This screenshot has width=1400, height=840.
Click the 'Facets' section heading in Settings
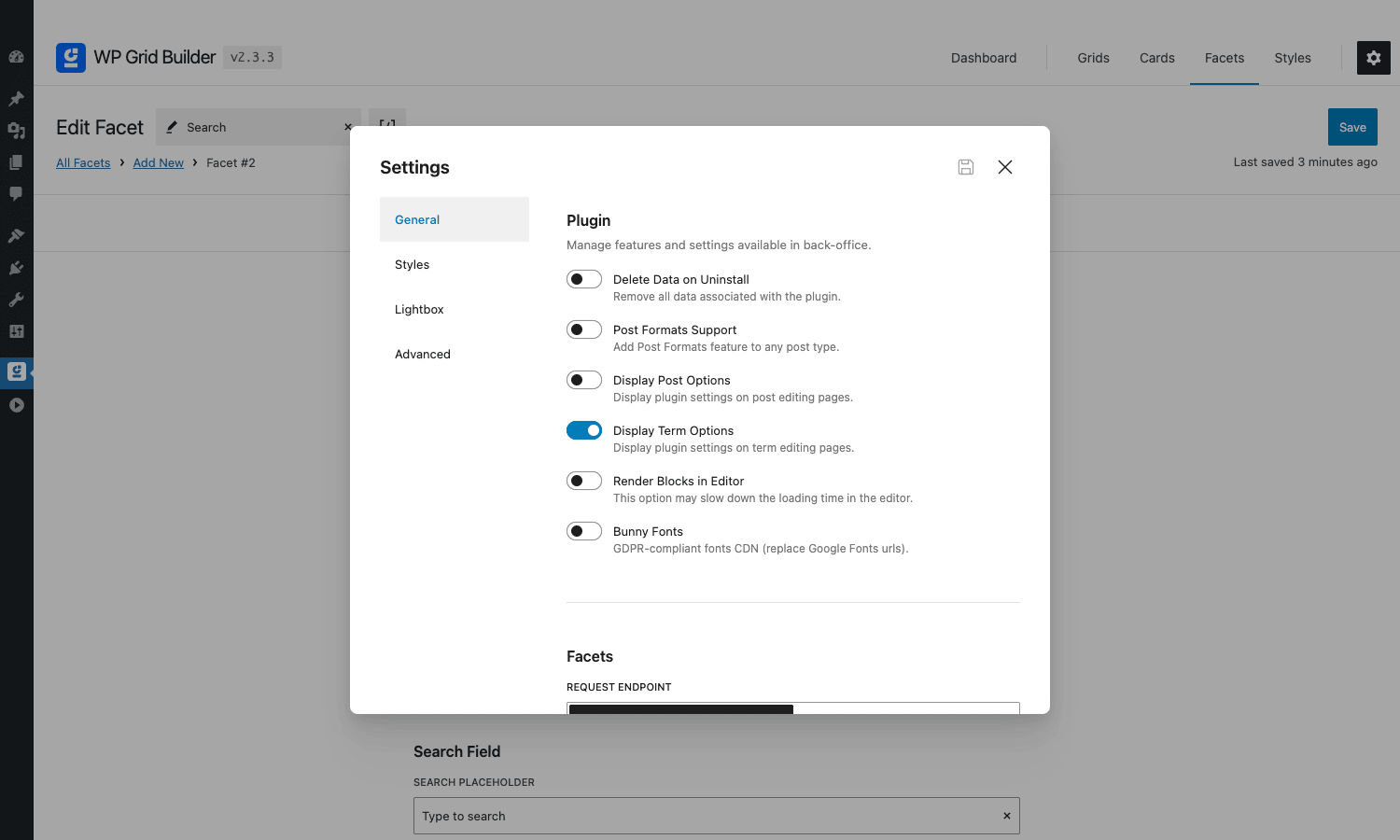(590, 656)
